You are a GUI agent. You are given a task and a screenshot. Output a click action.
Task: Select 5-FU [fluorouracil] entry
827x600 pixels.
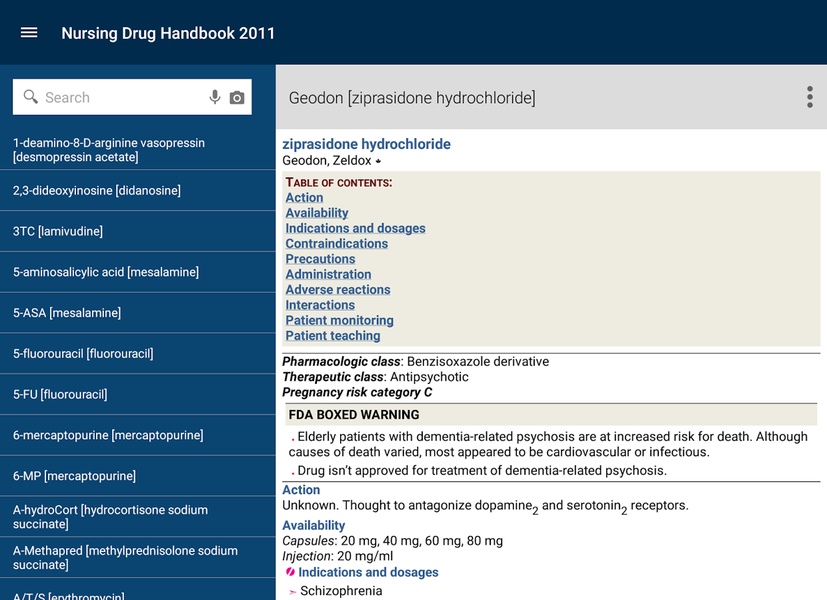(138, 394)
